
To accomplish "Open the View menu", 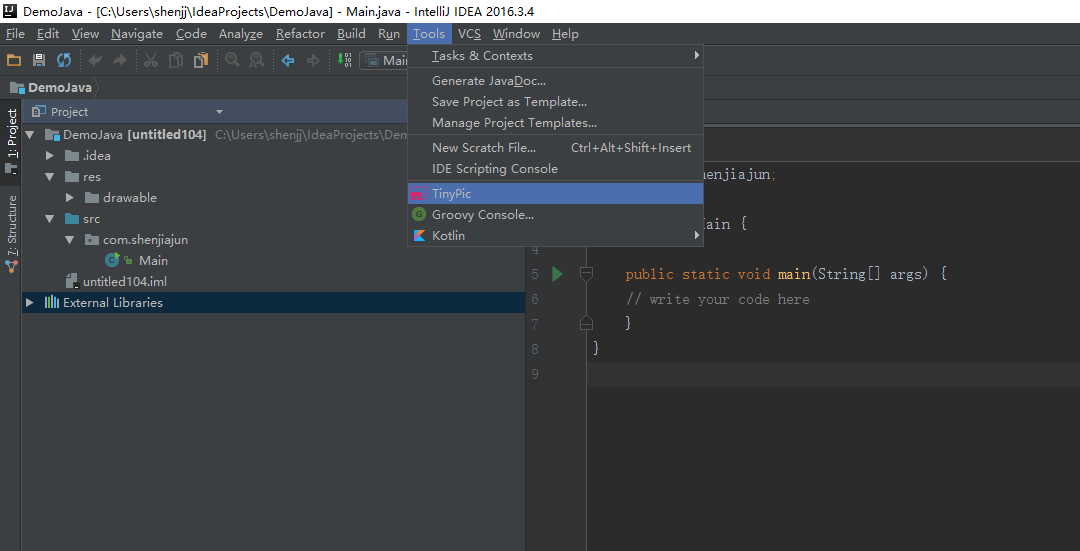I will (85, 34).
